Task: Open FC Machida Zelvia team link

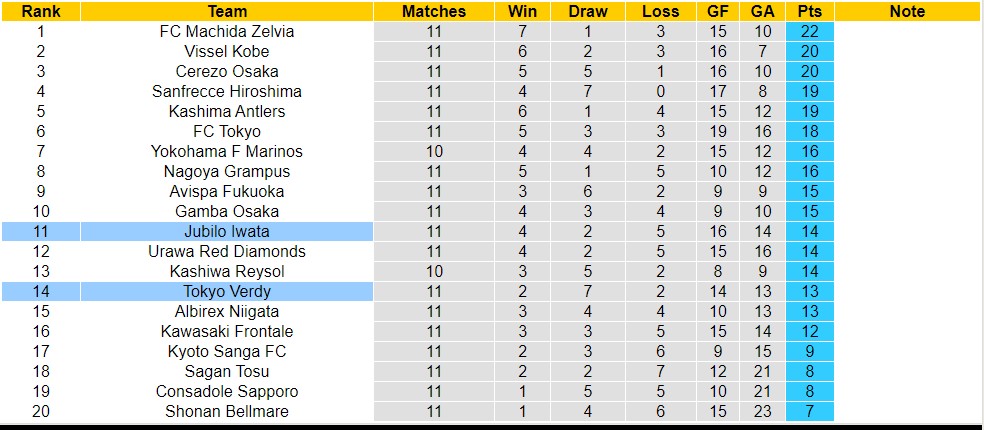Action: 227,31
